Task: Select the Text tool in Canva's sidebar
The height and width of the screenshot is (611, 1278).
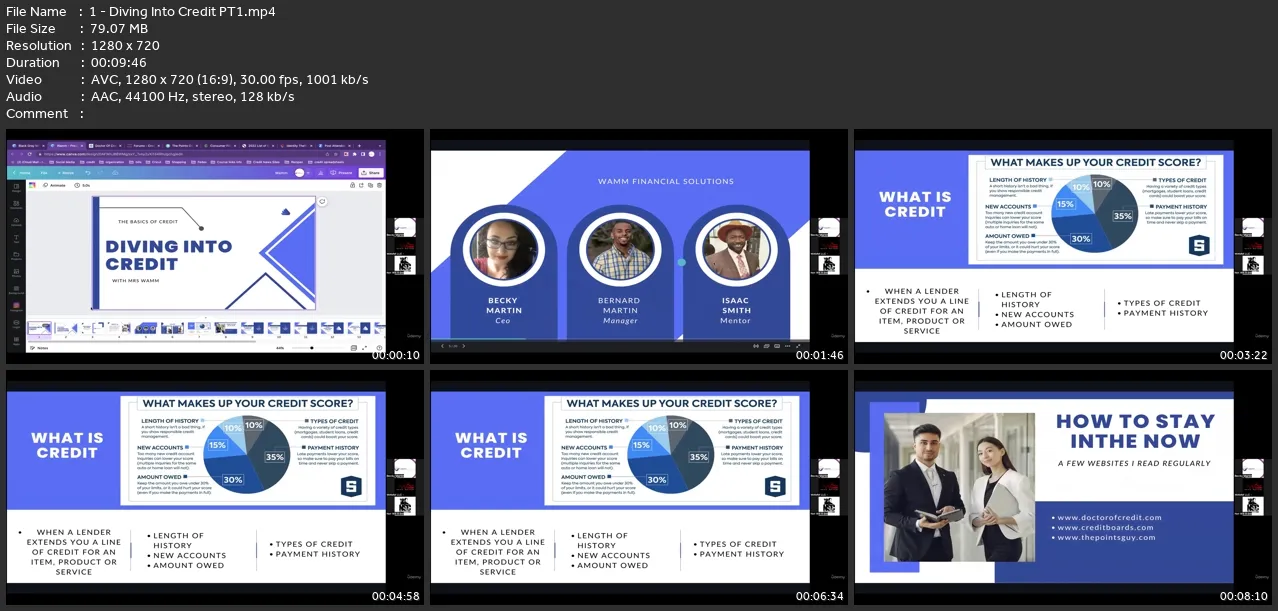Action: tap(17, 241)
